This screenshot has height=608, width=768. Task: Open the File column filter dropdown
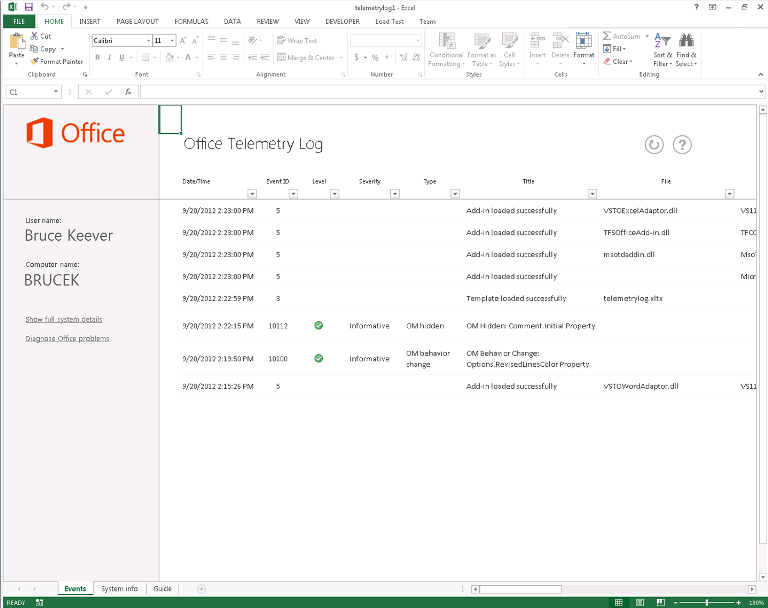(x=729, y=194)
